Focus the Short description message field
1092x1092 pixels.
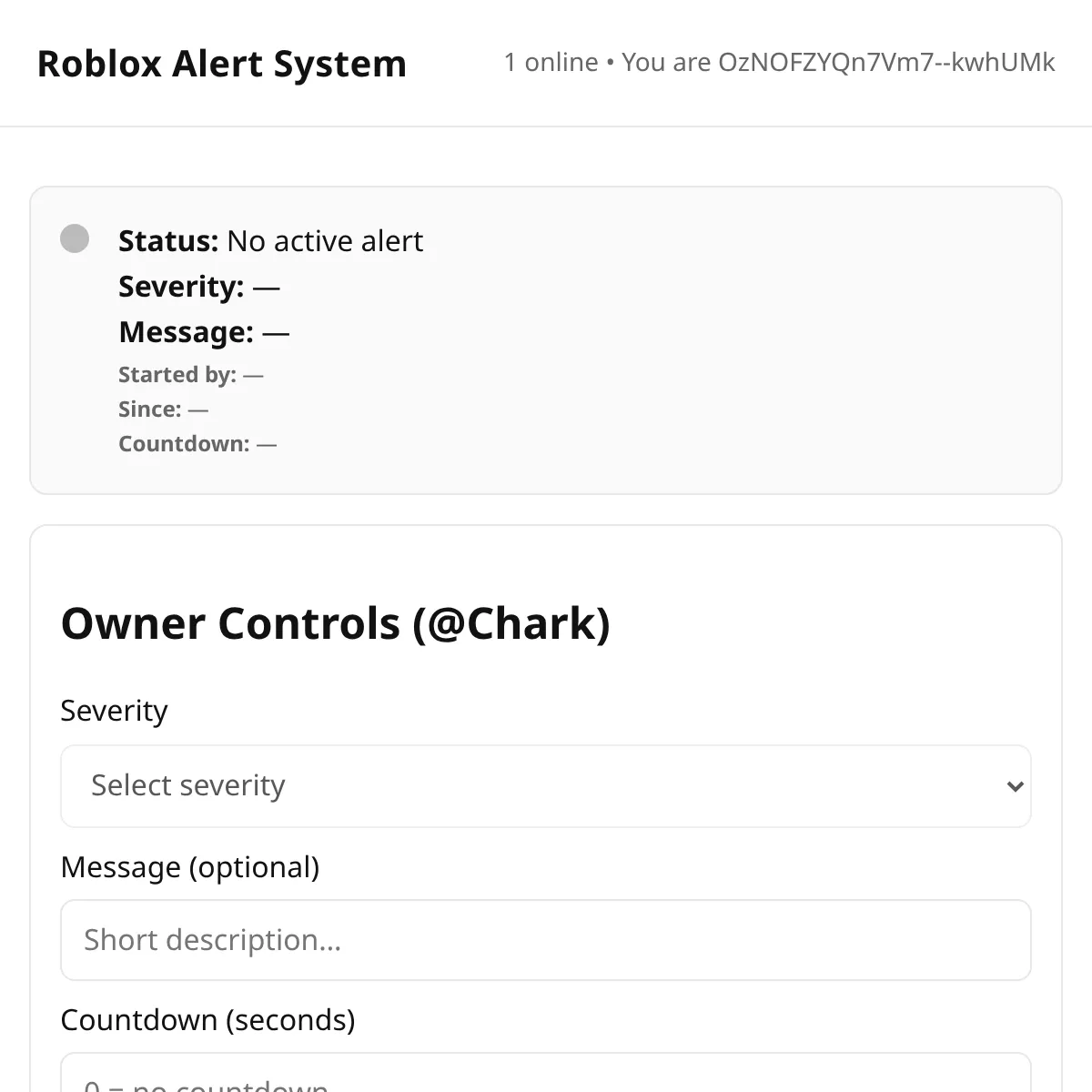coord(546,940)
